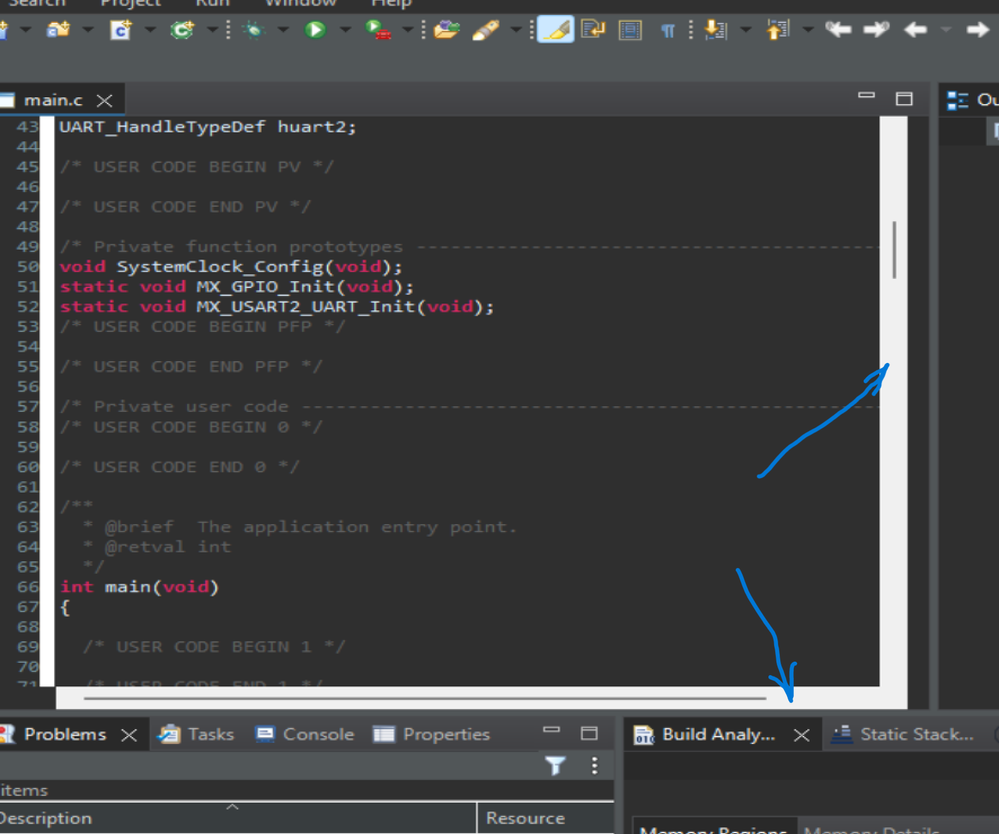Open the Debug button dropdown arrow
Viewport: 999px width, 834px height.
pyautogui.click(x=283, y=30)
